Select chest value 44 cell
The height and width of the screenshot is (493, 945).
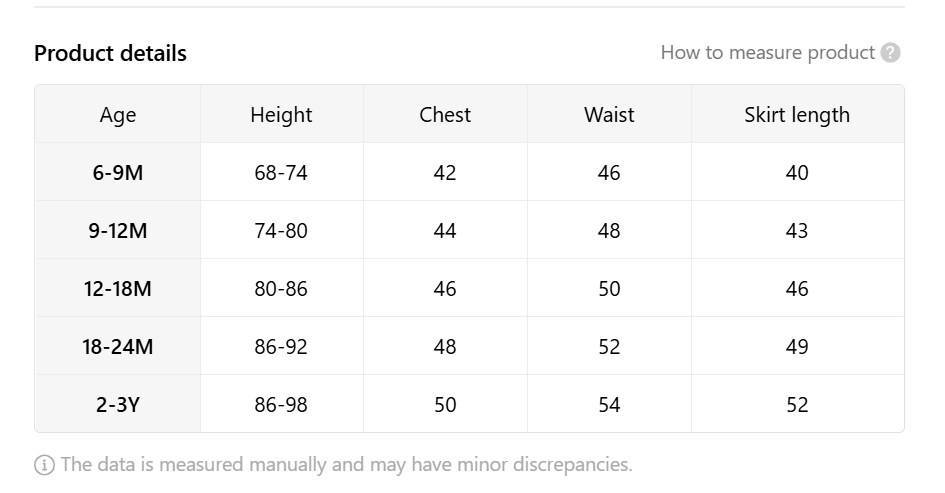pyautogui.click(x=445, y=230)
